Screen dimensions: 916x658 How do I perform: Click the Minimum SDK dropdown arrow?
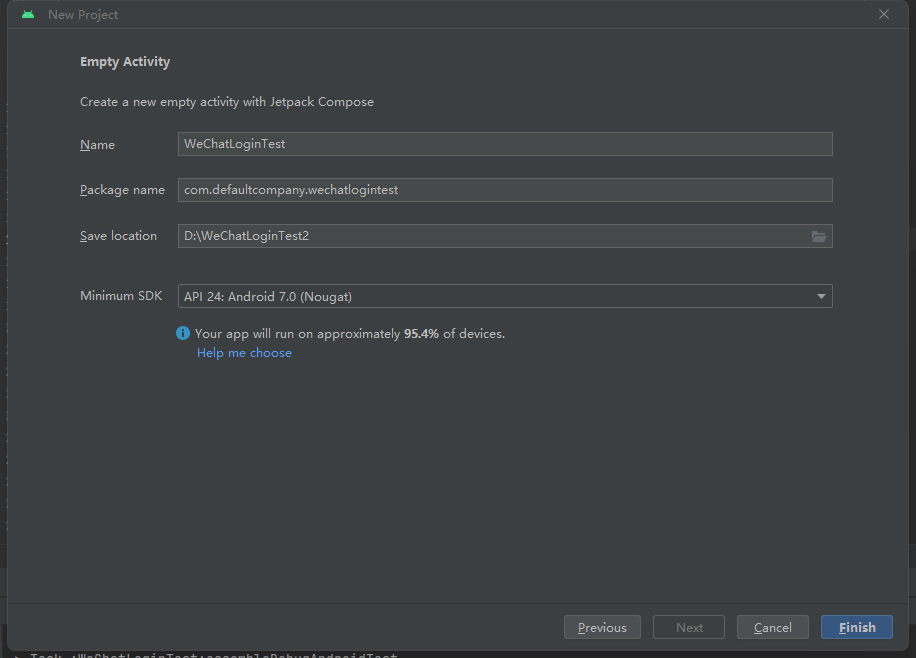[821, 296]
